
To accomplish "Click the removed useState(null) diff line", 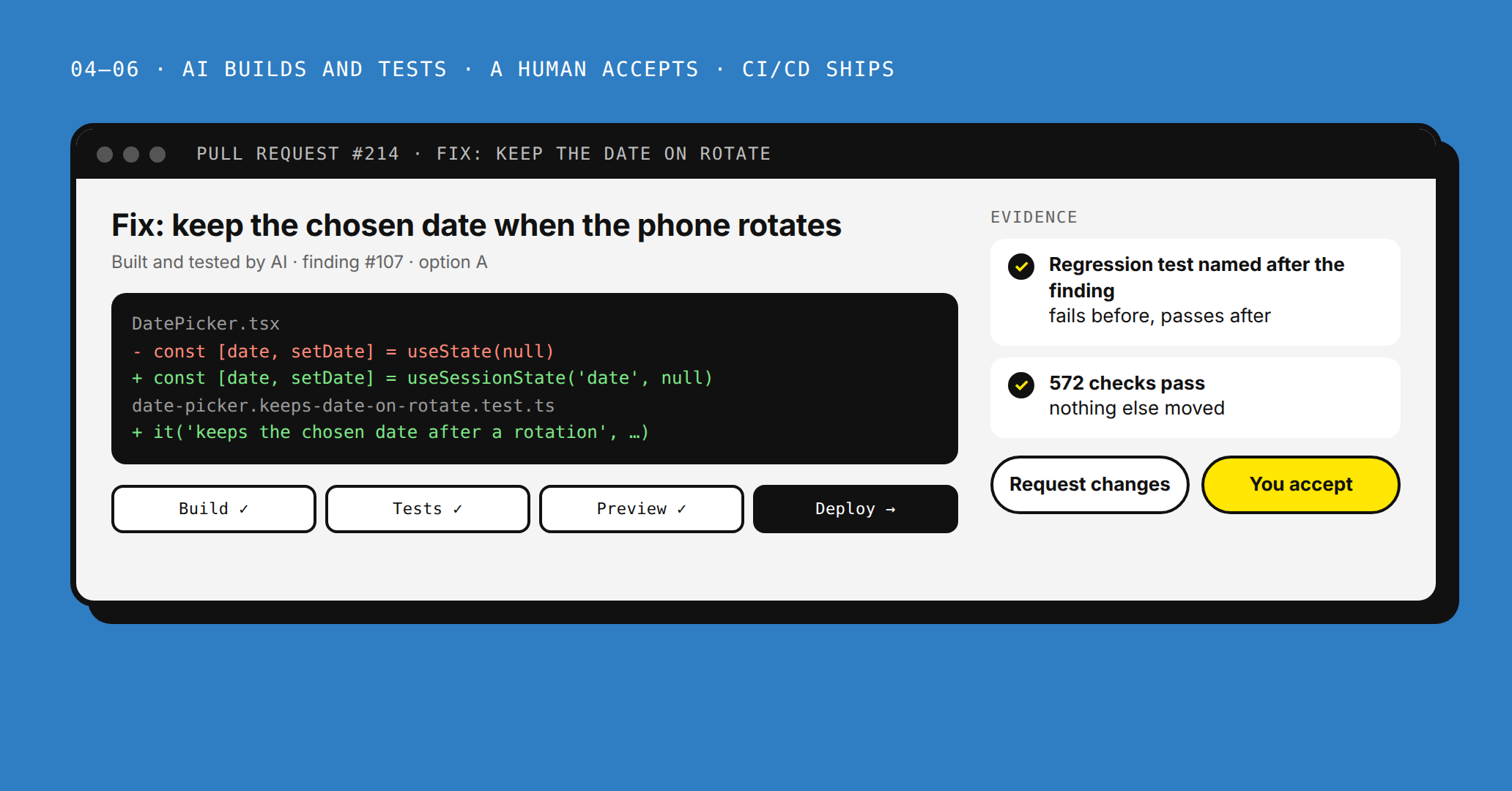I will 343,352.
